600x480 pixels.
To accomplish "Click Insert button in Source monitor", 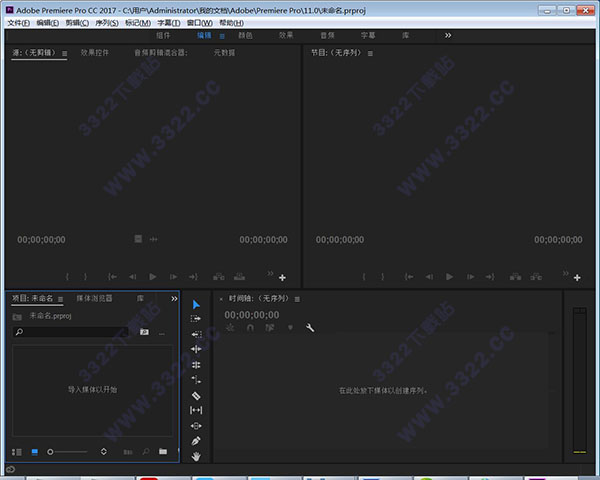I will point(219,276).
